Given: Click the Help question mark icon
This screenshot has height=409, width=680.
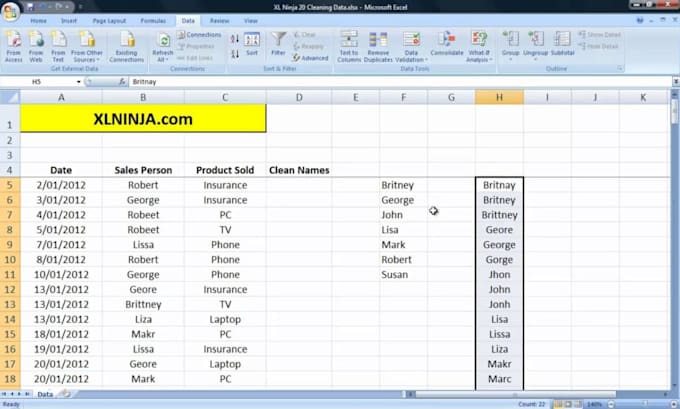Looking at the screenshot, I should point(640,20).
